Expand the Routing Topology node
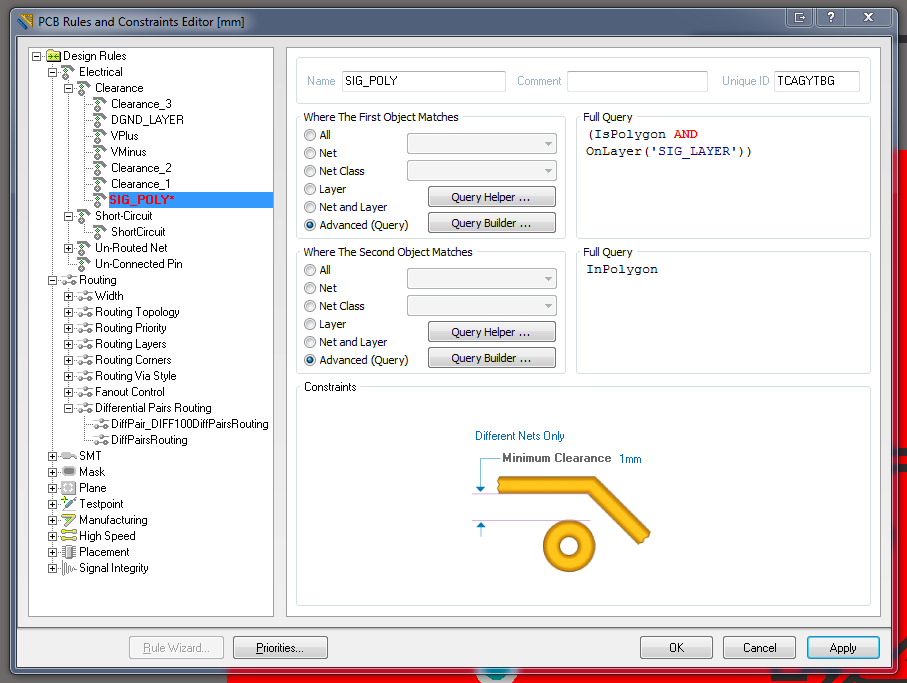The image size is (907, 683). 68,312
